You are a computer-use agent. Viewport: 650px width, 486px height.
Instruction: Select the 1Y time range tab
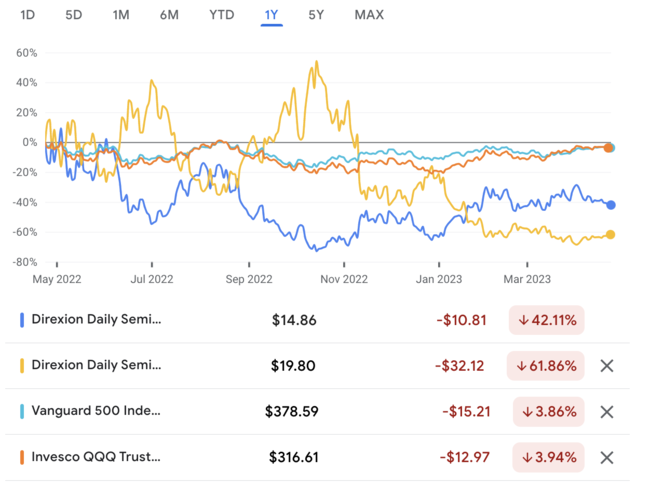click(272, 15)
